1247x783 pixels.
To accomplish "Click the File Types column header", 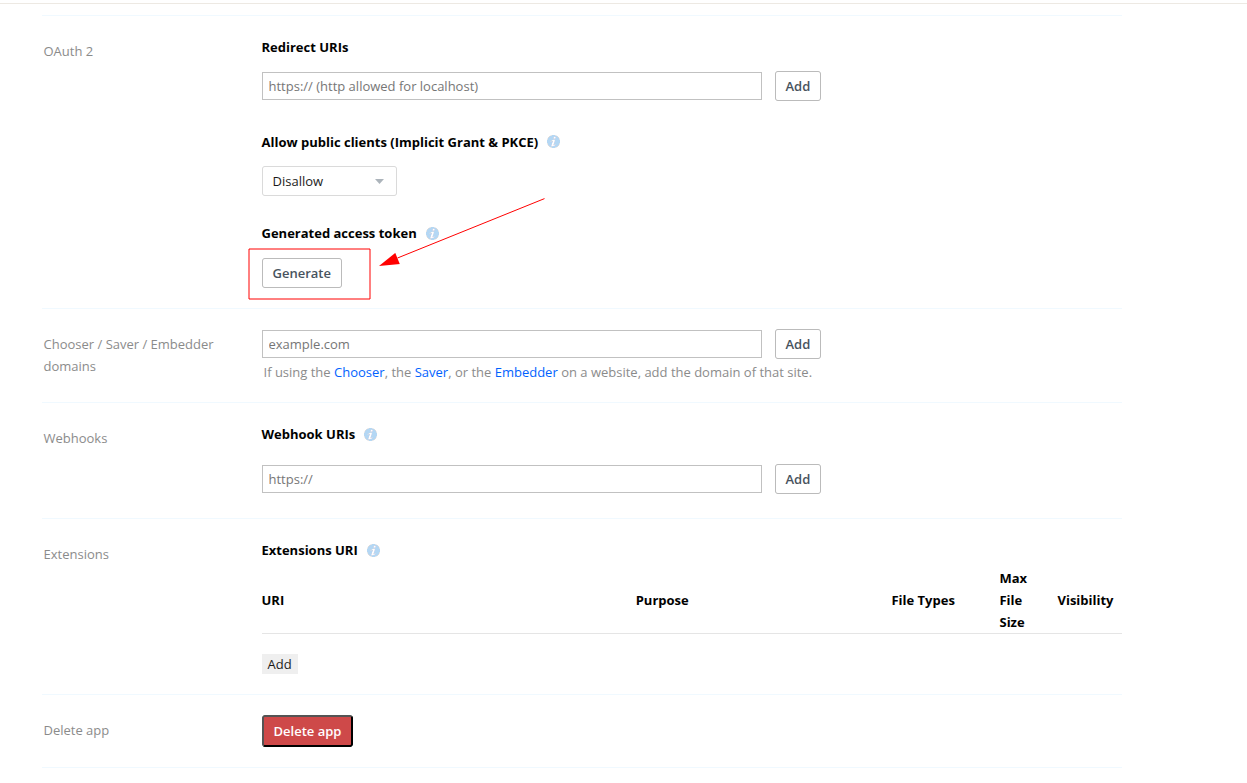I will pyautogui.click(x=923, y=601).
